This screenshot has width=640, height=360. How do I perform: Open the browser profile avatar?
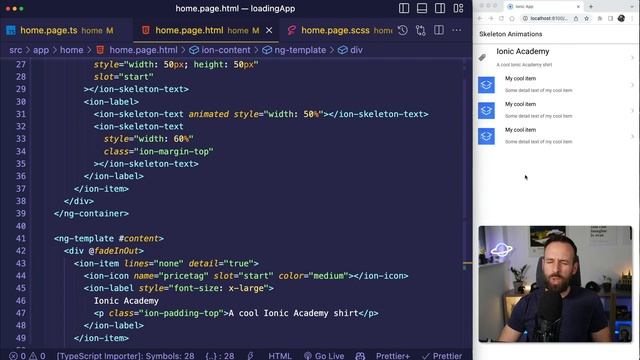(621, 18)
